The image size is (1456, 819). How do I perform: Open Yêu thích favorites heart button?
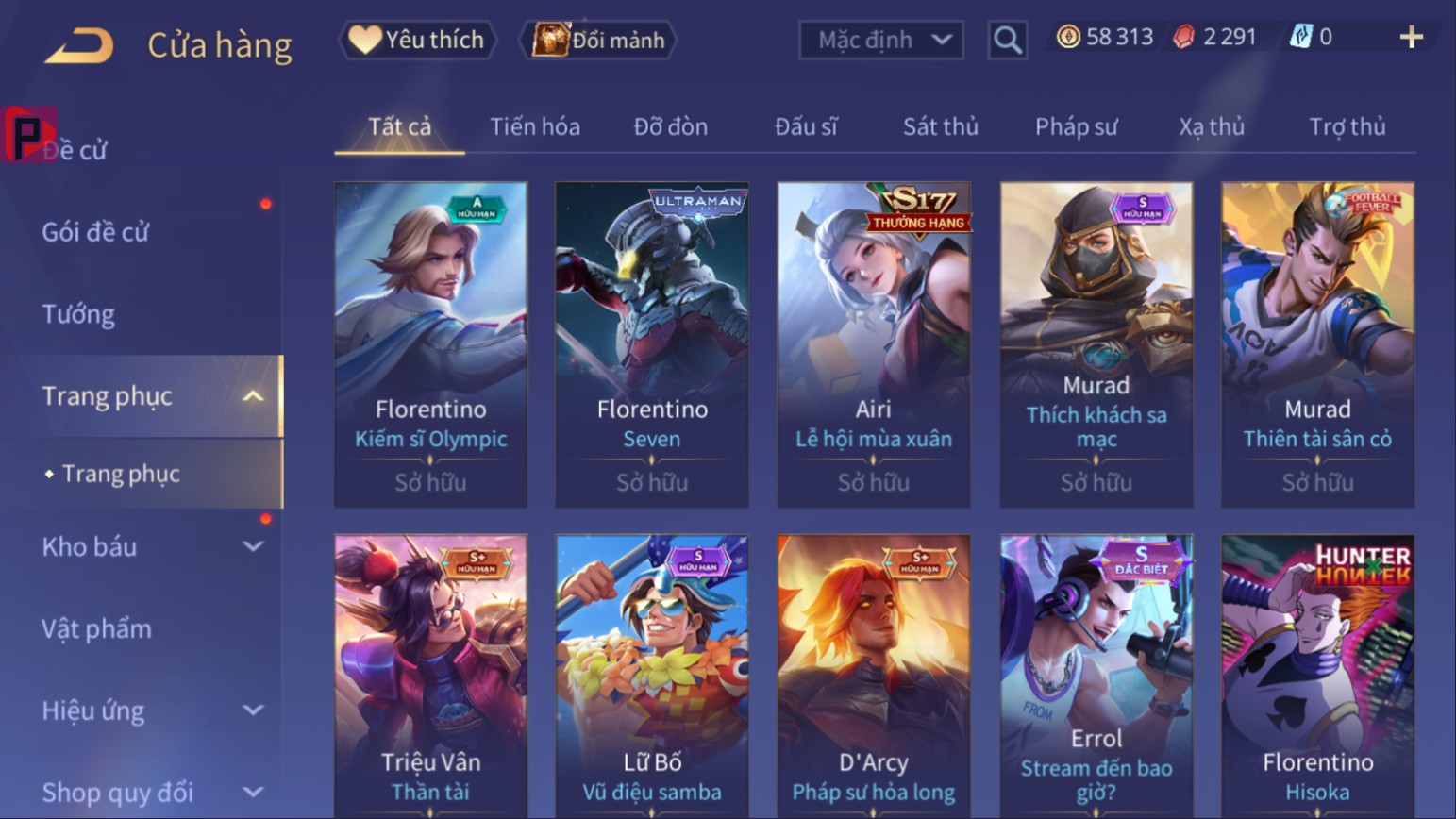[x=417, y=40]
